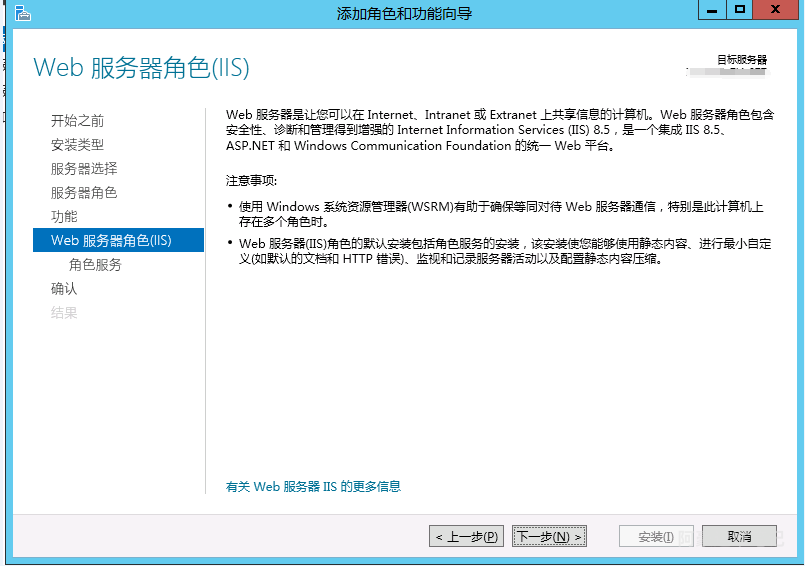805x566 pixels.
Task: Click the disabled 安装(I) button
Action: tap(656, 537)
